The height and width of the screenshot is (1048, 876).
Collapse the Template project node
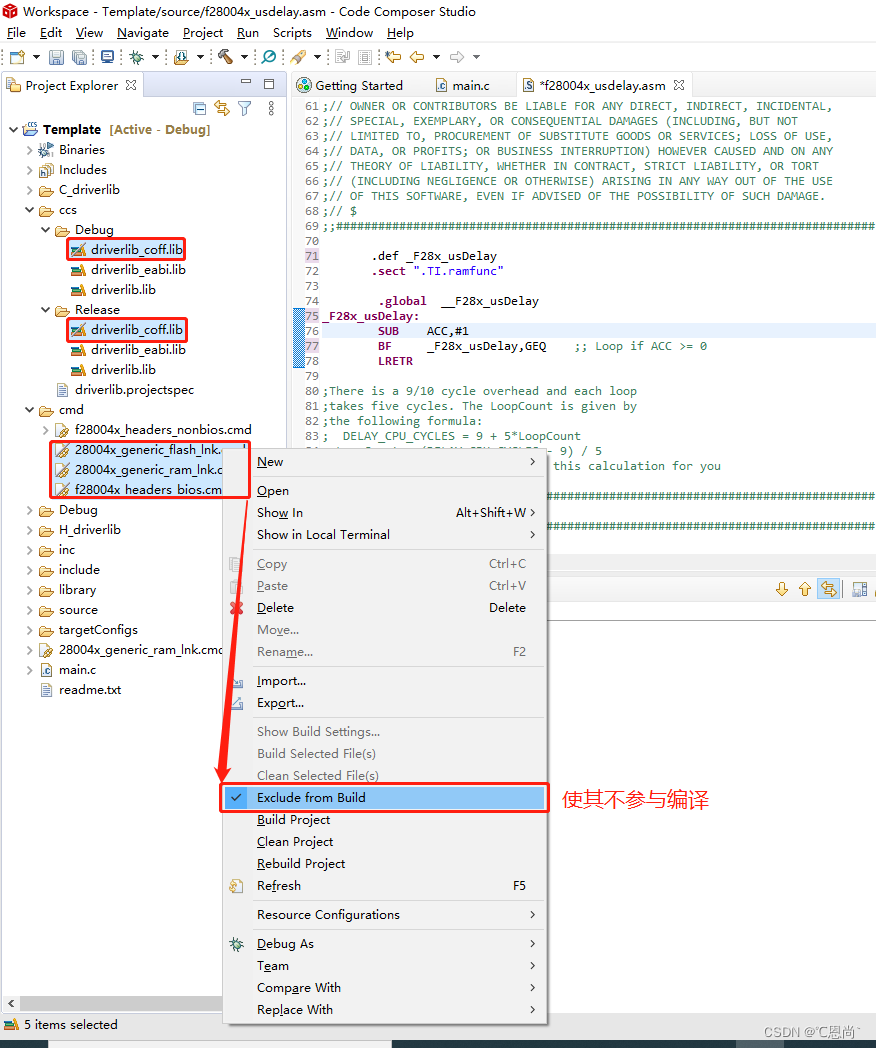click(13, 130)
